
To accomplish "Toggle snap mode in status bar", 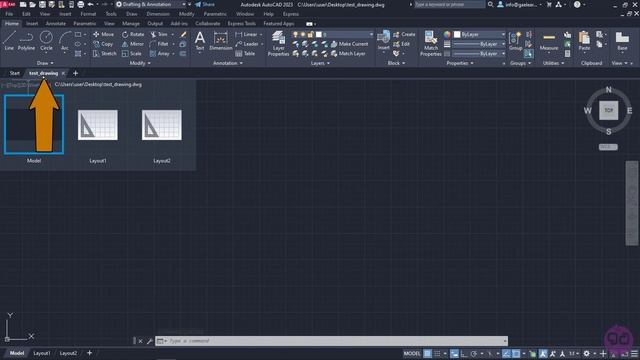I will [x=437, y=353].
